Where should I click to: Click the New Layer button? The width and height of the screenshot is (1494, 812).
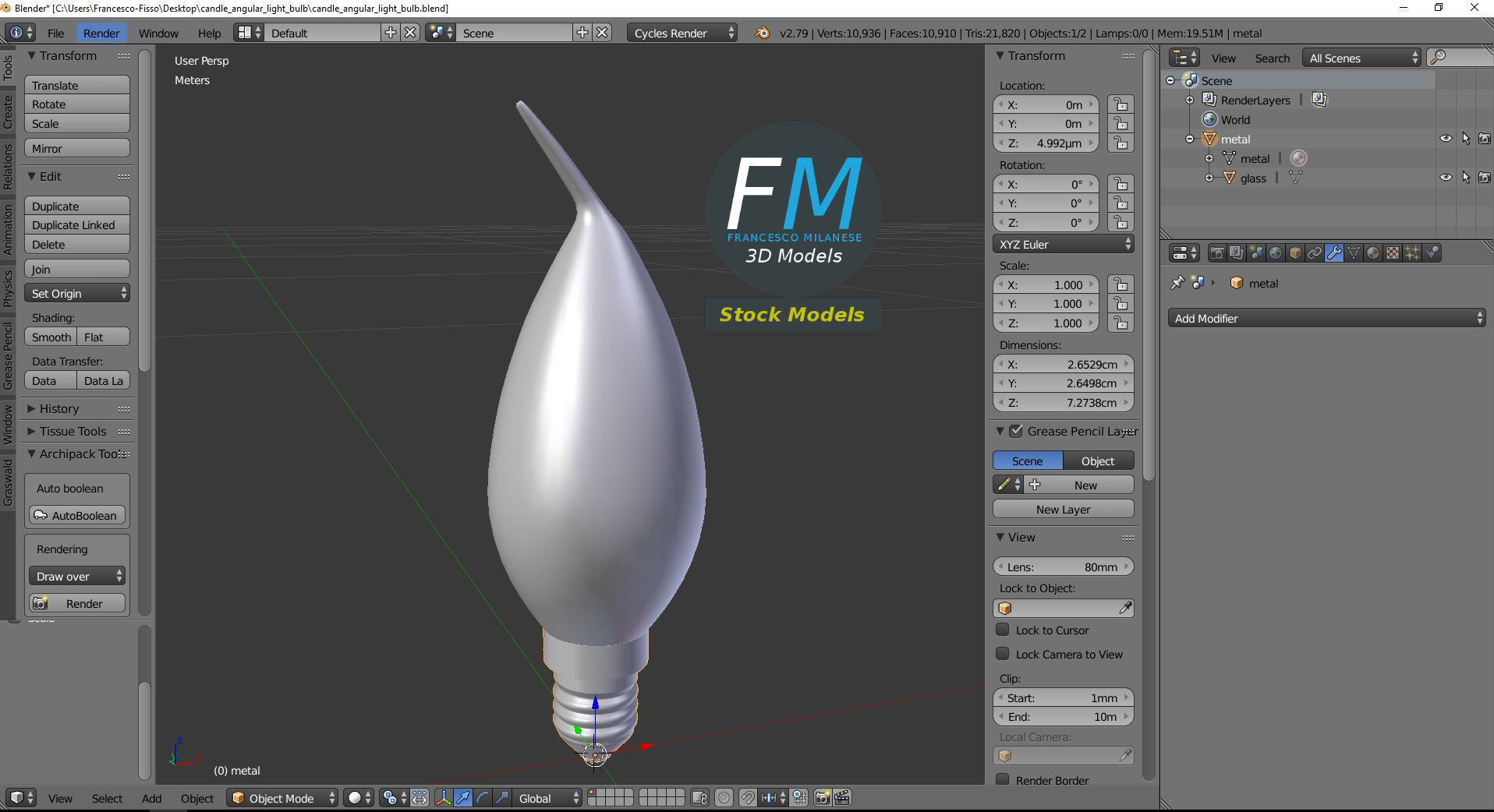[1064, 509]
